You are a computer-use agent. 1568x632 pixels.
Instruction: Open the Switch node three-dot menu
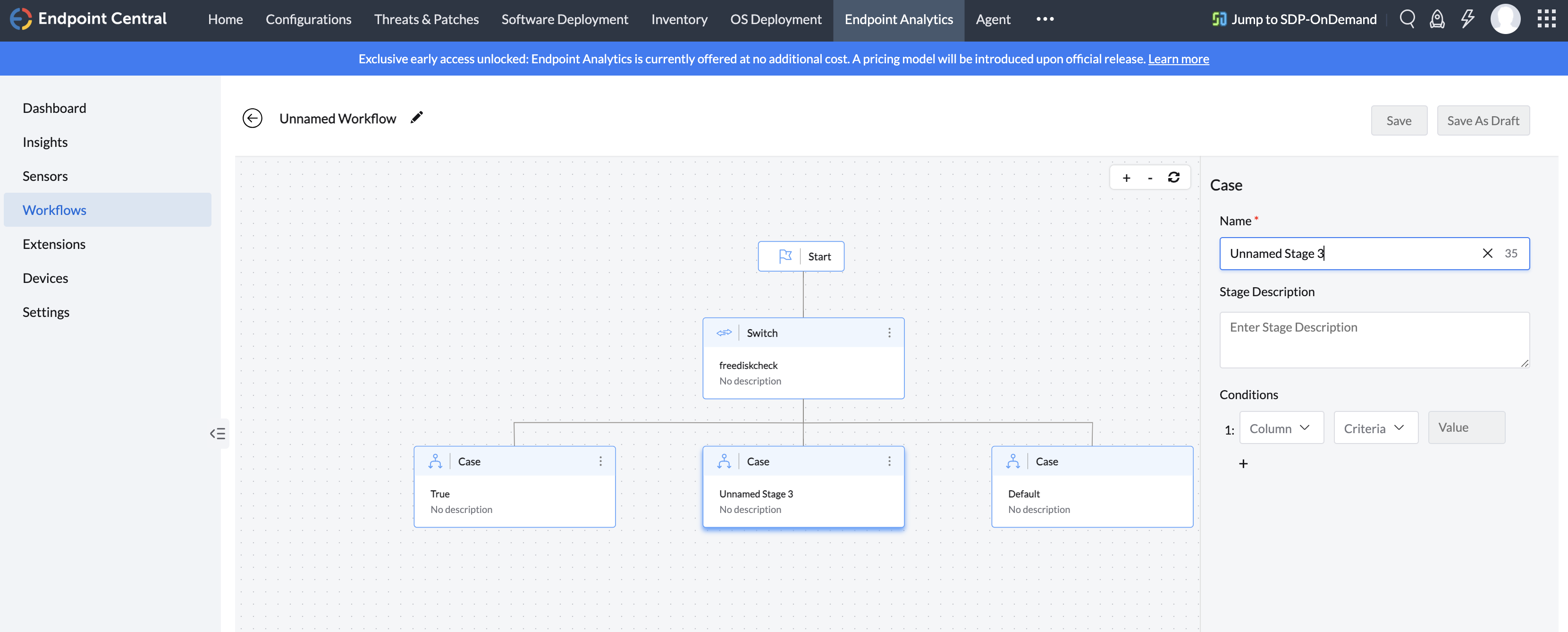click(889, 333)
